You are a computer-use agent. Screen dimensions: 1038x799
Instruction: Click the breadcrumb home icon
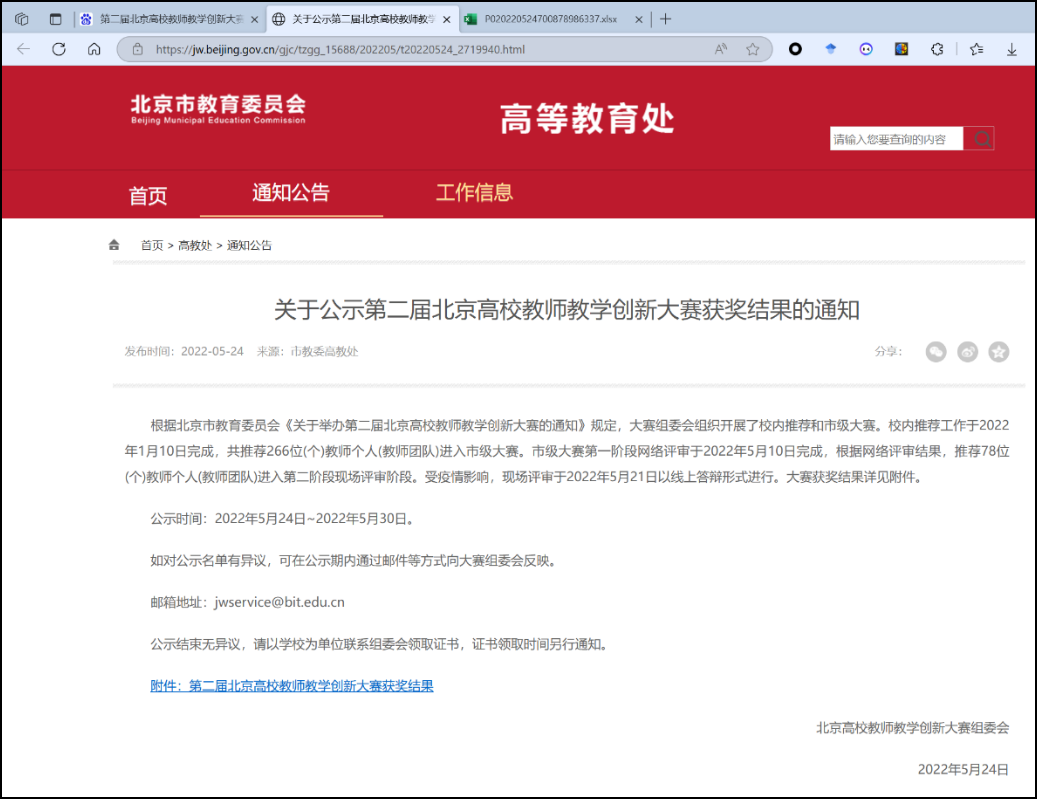[115, 245]
